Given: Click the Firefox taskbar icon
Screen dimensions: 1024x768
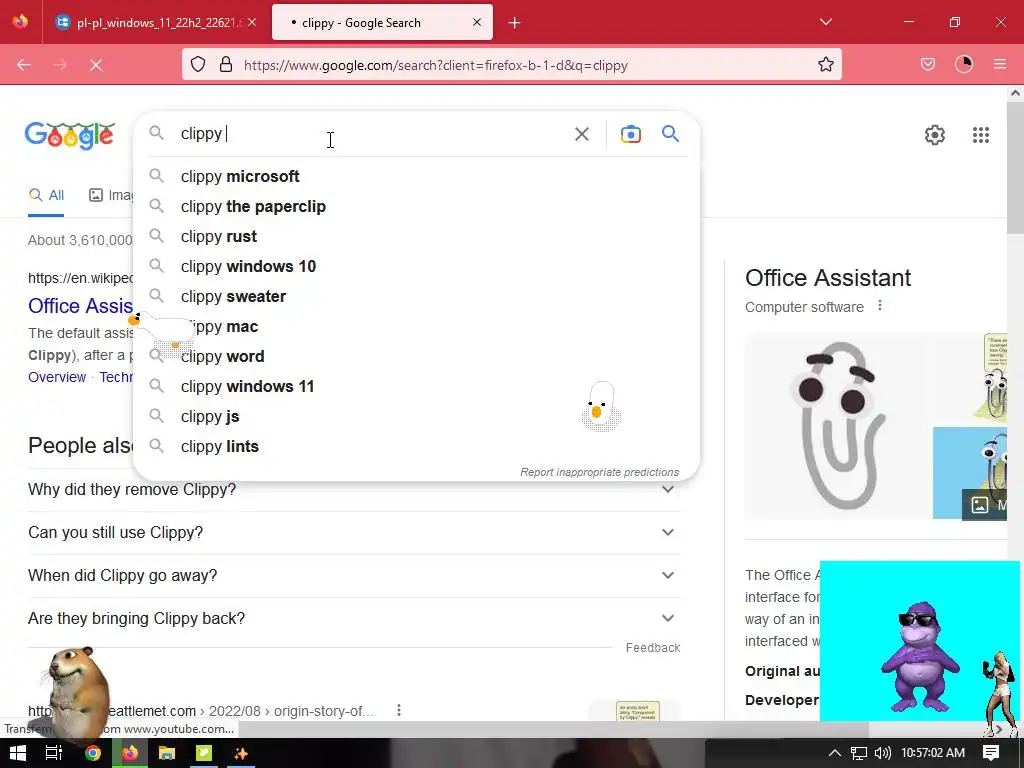Looking at the screenshot, I should point(130,753).
